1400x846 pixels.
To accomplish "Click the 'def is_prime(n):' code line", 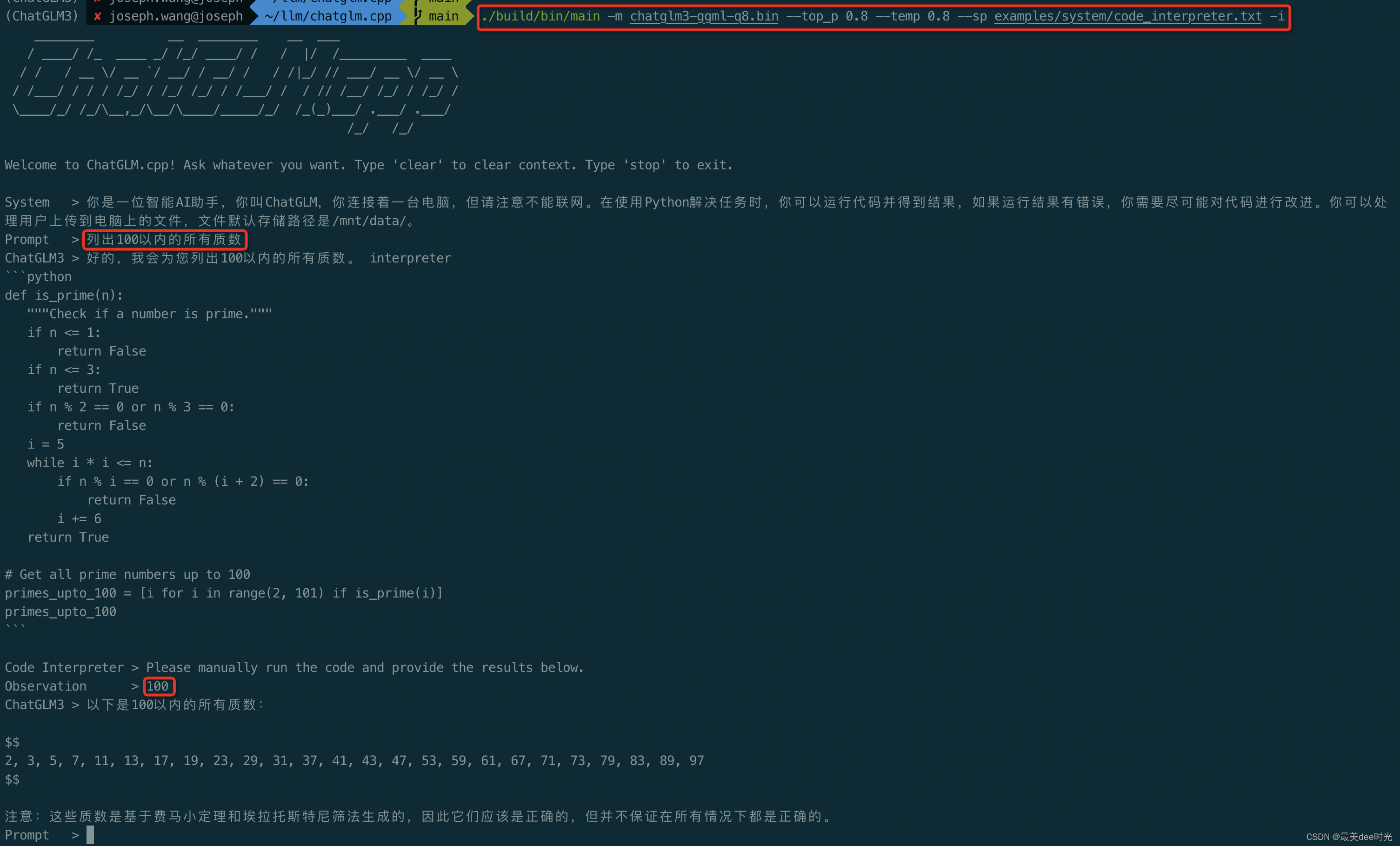I will pos(64,295).
